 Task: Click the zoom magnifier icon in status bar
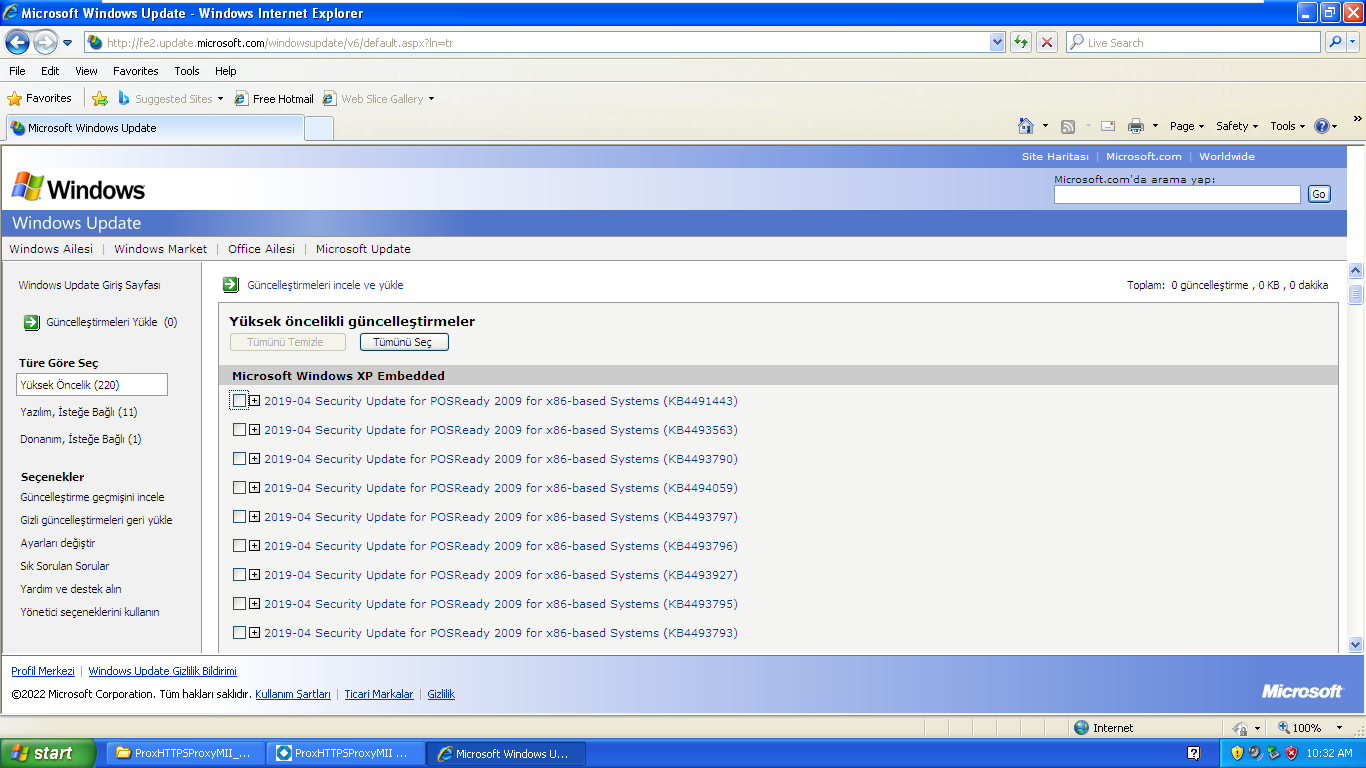1284,728
